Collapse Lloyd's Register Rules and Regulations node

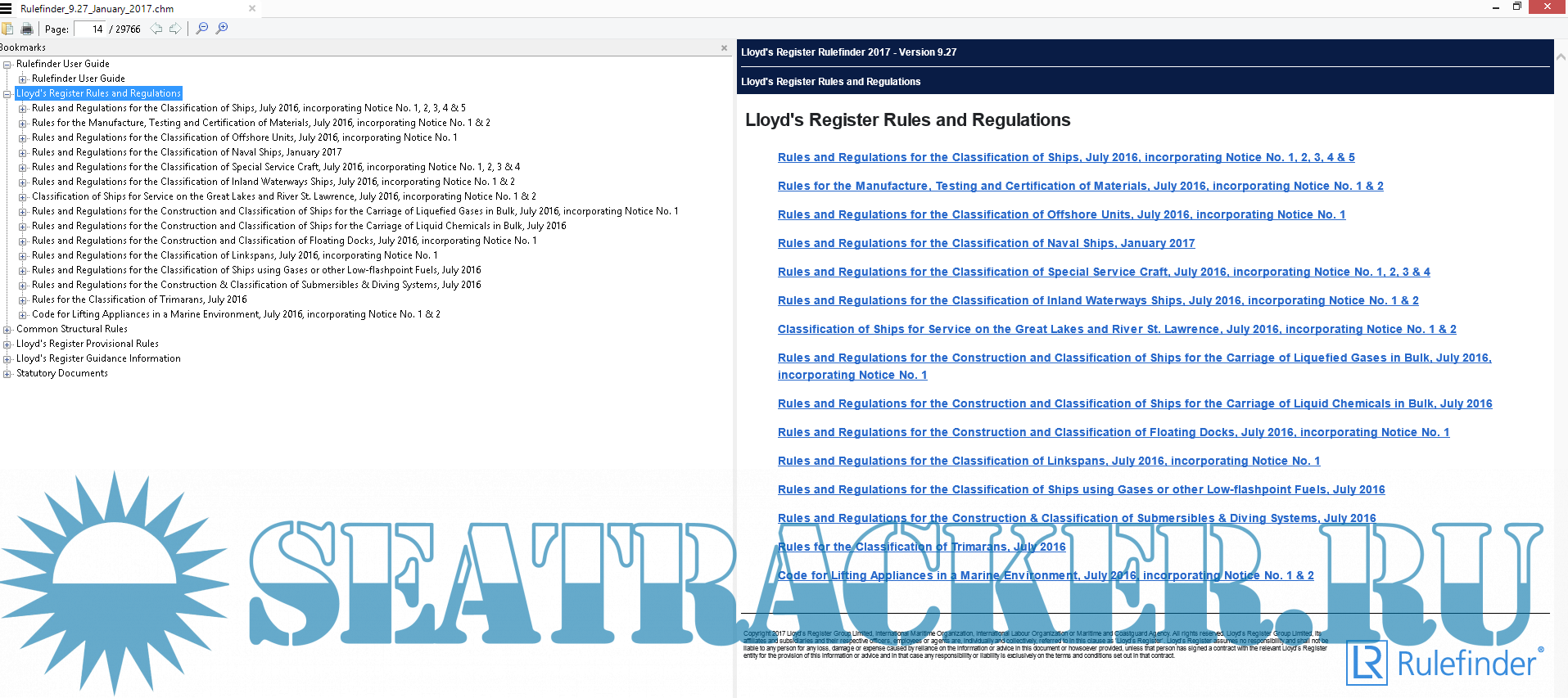click(7, 94)
